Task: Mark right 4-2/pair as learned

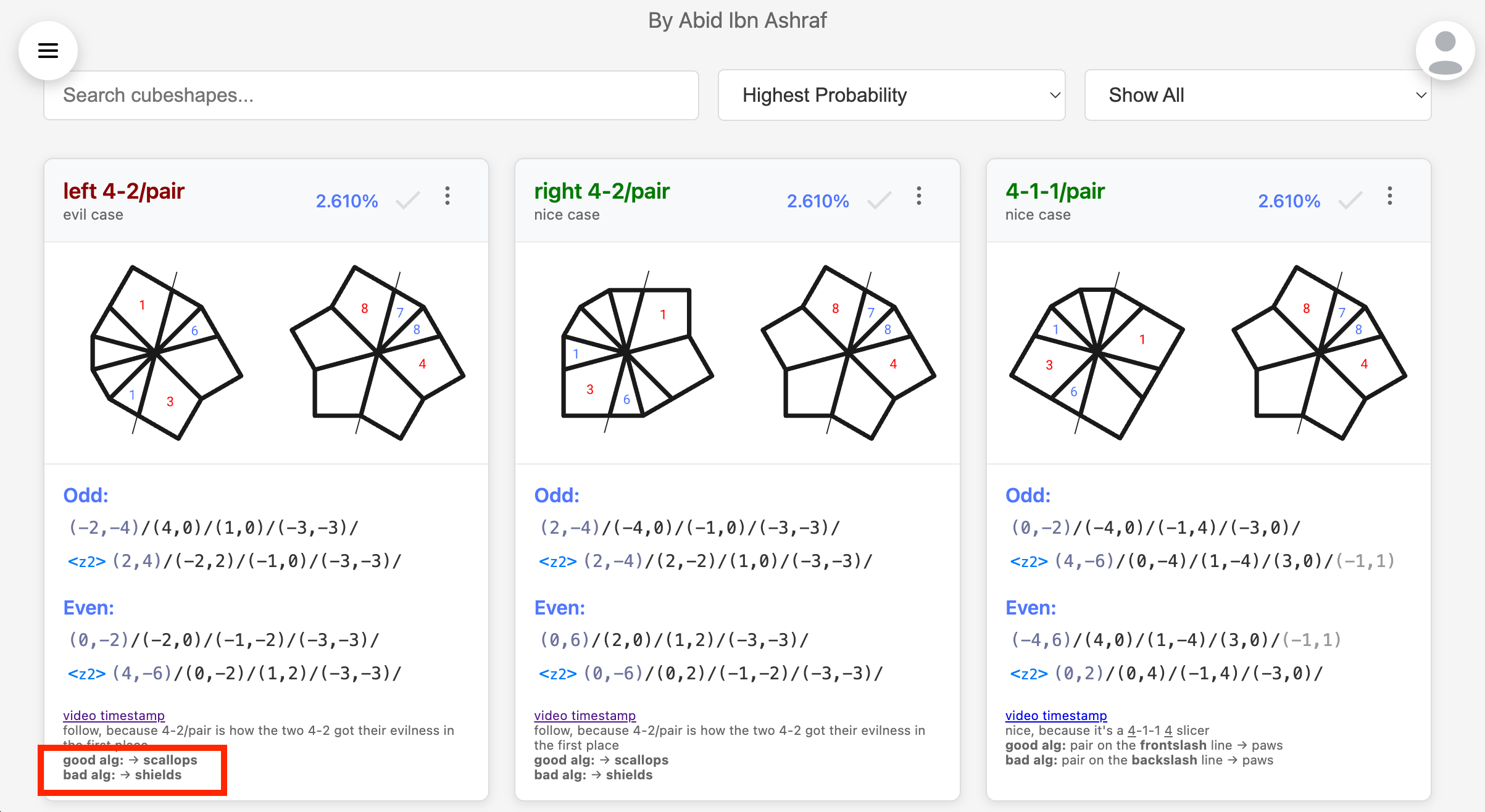Action: coord(879,200)
